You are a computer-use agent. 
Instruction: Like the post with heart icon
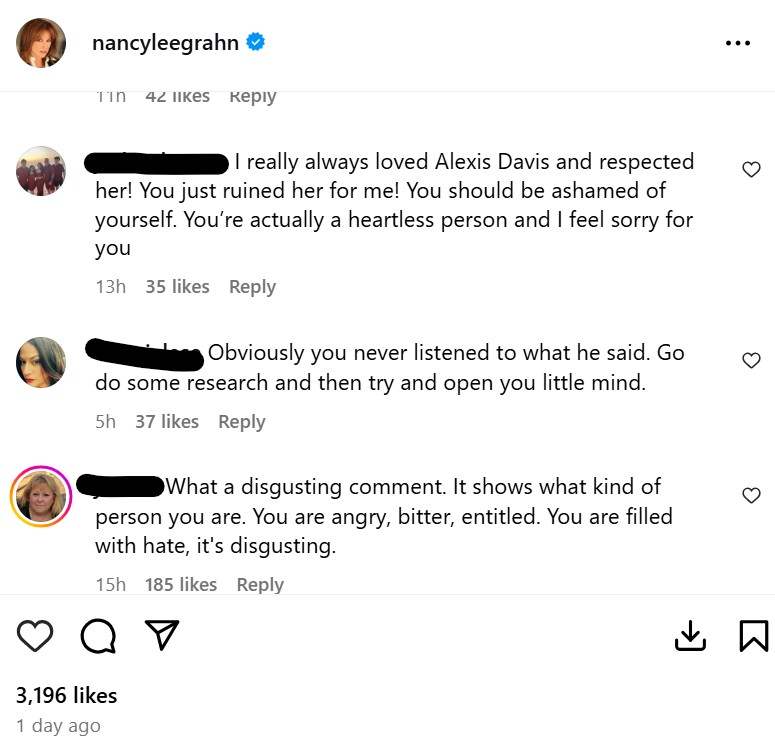(36, 635)
